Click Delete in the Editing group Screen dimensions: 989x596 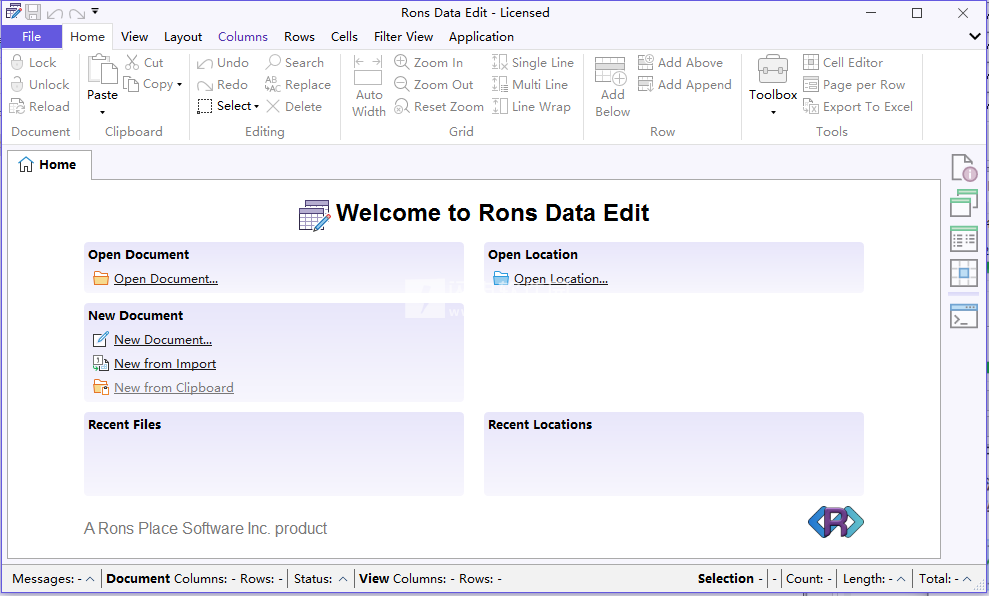pos(294,107)
